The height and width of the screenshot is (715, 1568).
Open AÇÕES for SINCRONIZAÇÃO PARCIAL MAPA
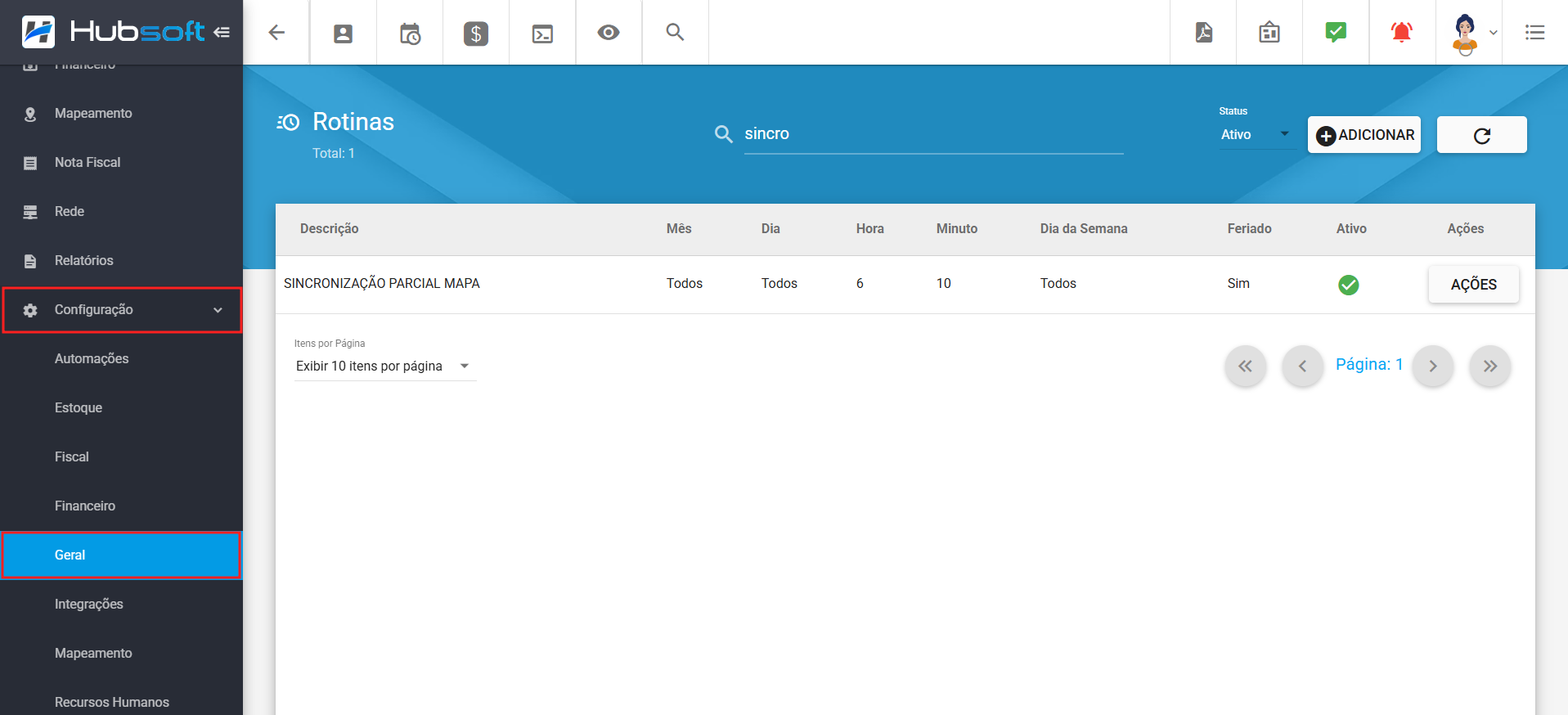[x=1474, y=285]
